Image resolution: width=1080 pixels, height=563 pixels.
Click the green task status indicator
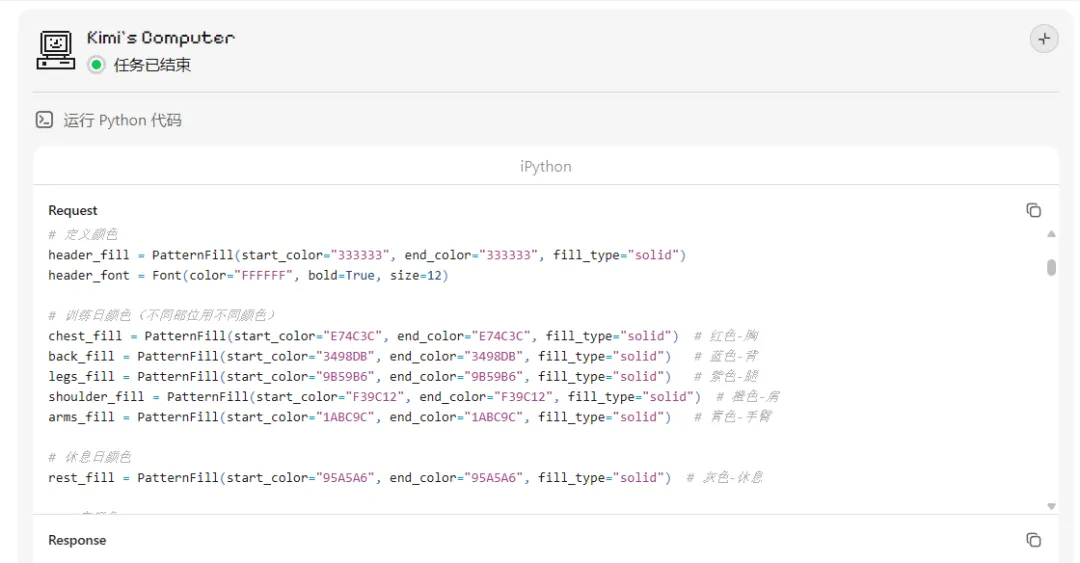pyautogui.click(x=96, y=65)
